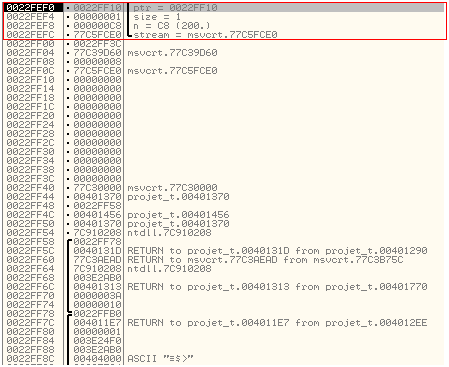Image resolution: width=449 pixels, height=367 pixels.
Task: Click the zero value at address 0022FF14
Action: (x=97, y=89)
